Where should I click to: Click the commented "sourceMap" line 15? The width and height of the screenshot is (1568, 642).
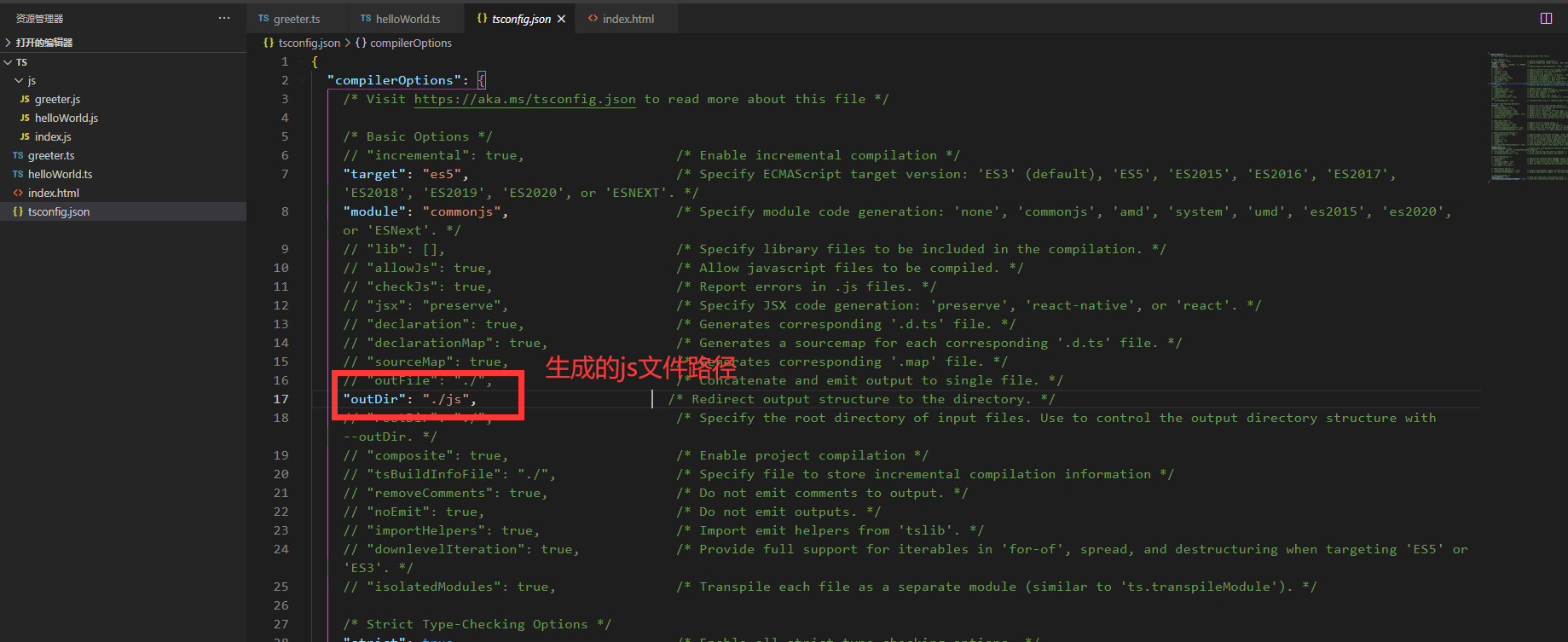pyautogui.click(x=425, y=361)
